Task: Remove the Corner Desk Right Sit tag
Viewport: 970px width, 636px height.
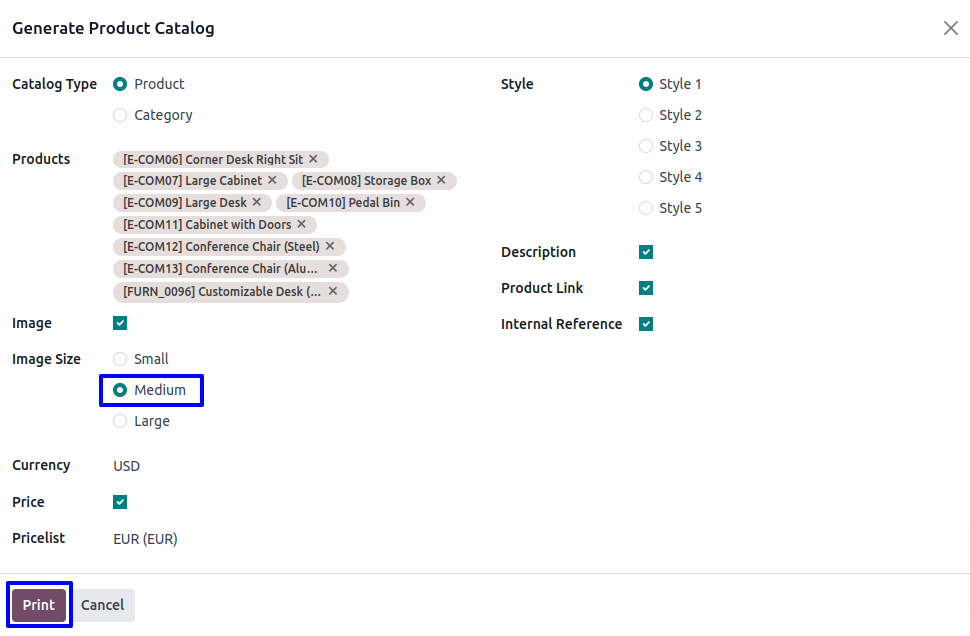Action: coord(313,159)
